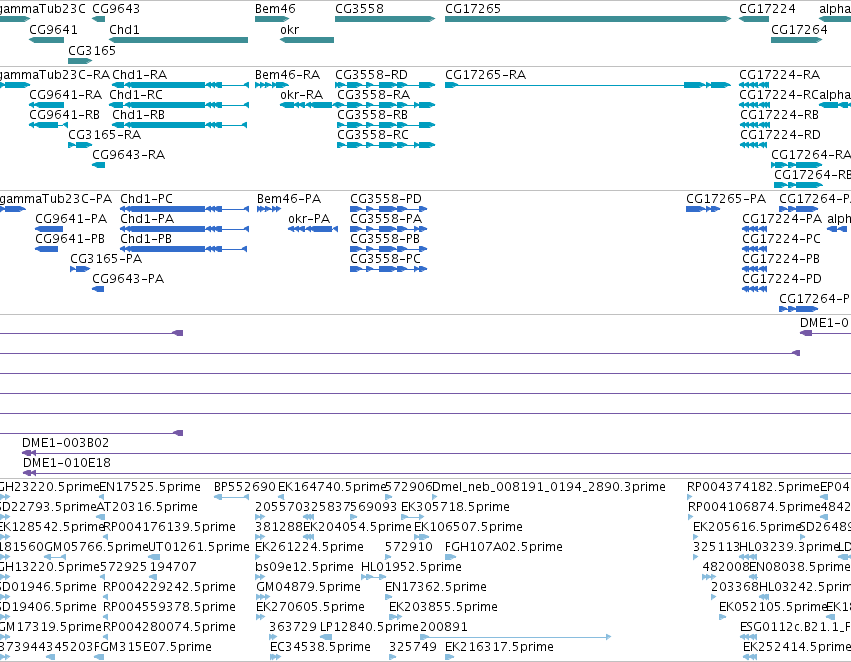Select the DME1-003B02 BAC label
Image resolution: width=851 pixels, height=662 pixels.
click(x=66, y=443)
